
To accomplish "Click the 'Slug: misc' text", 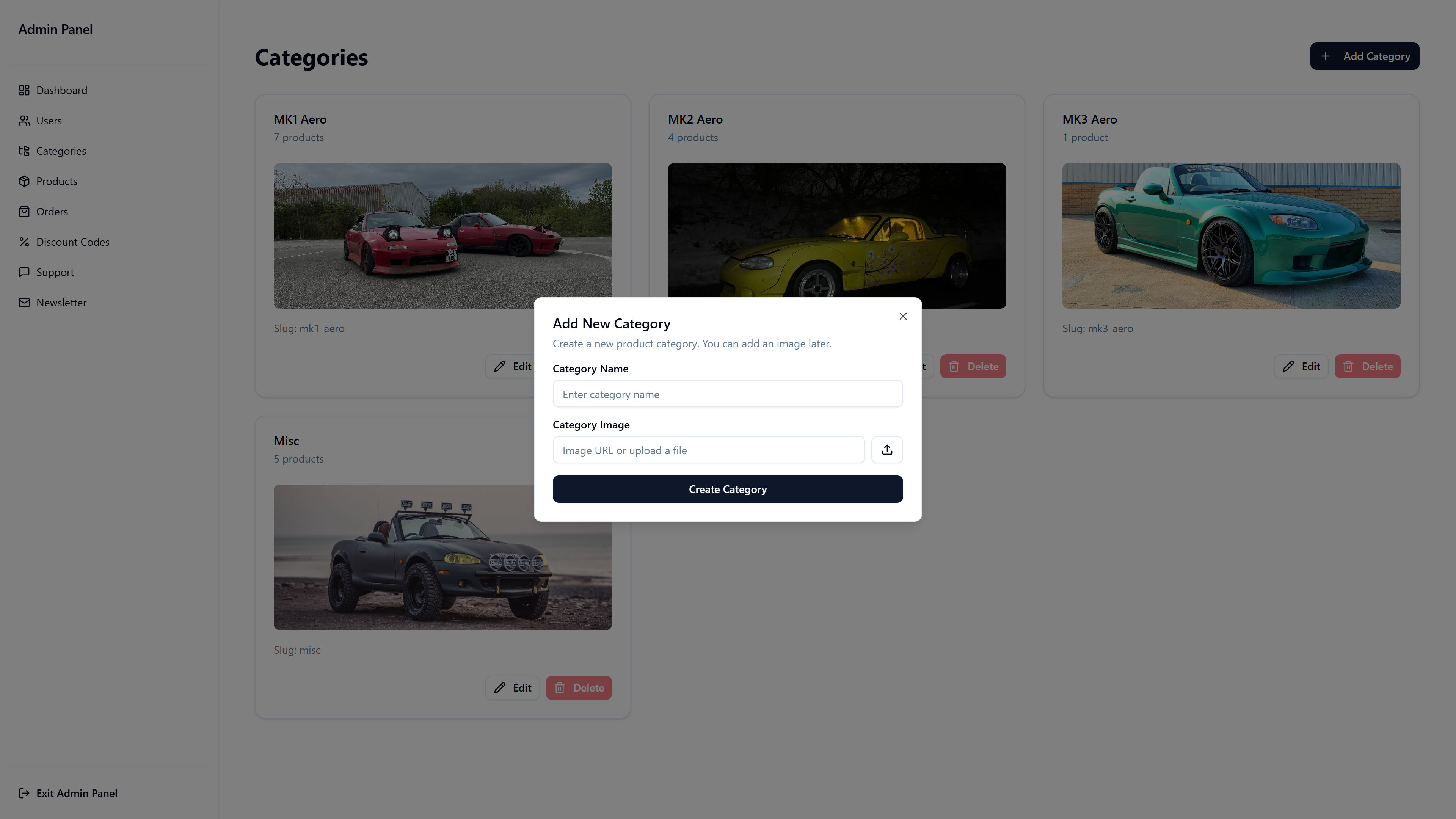I will click(297, 650).
